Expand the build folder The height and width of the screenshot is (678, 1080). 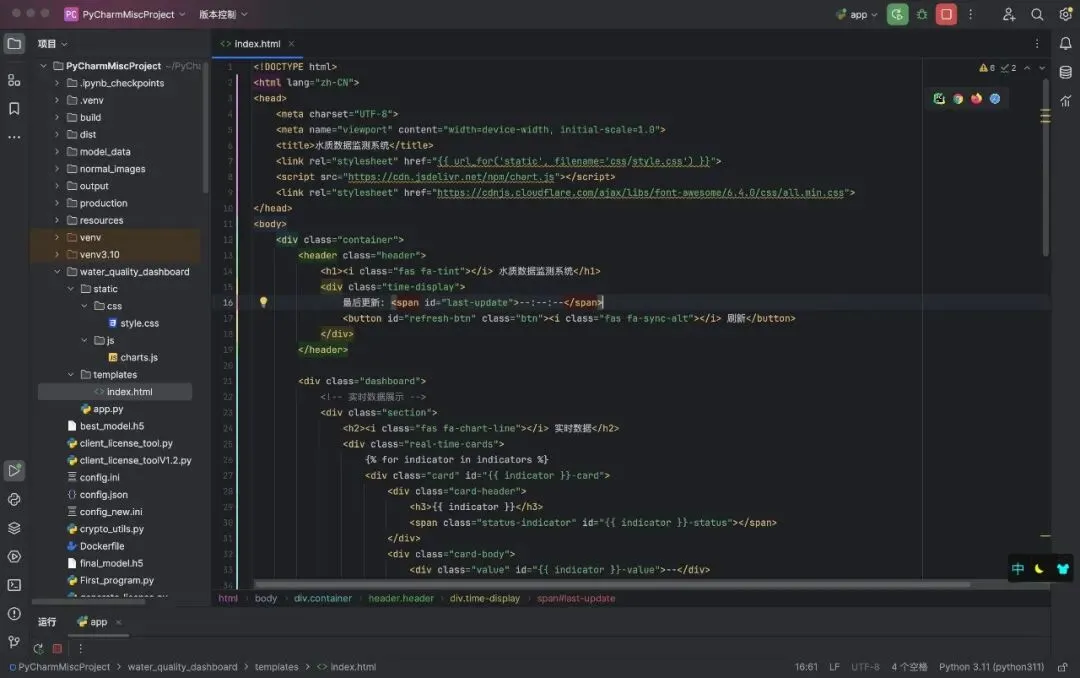pos(57,118)
